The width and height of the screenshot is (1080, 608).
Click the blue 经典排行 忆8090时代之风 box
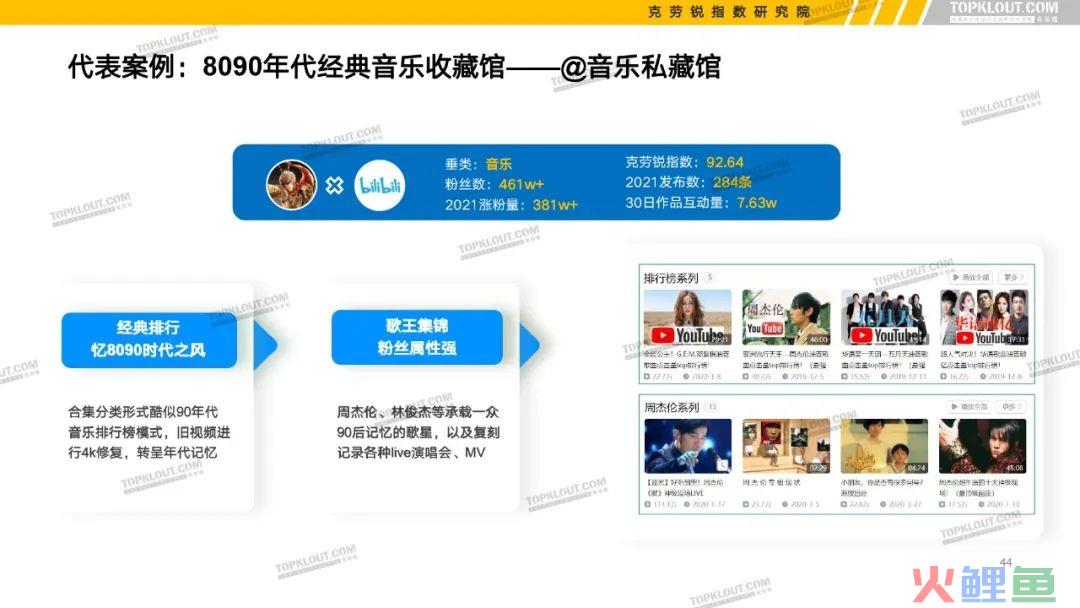coord(149,339)
